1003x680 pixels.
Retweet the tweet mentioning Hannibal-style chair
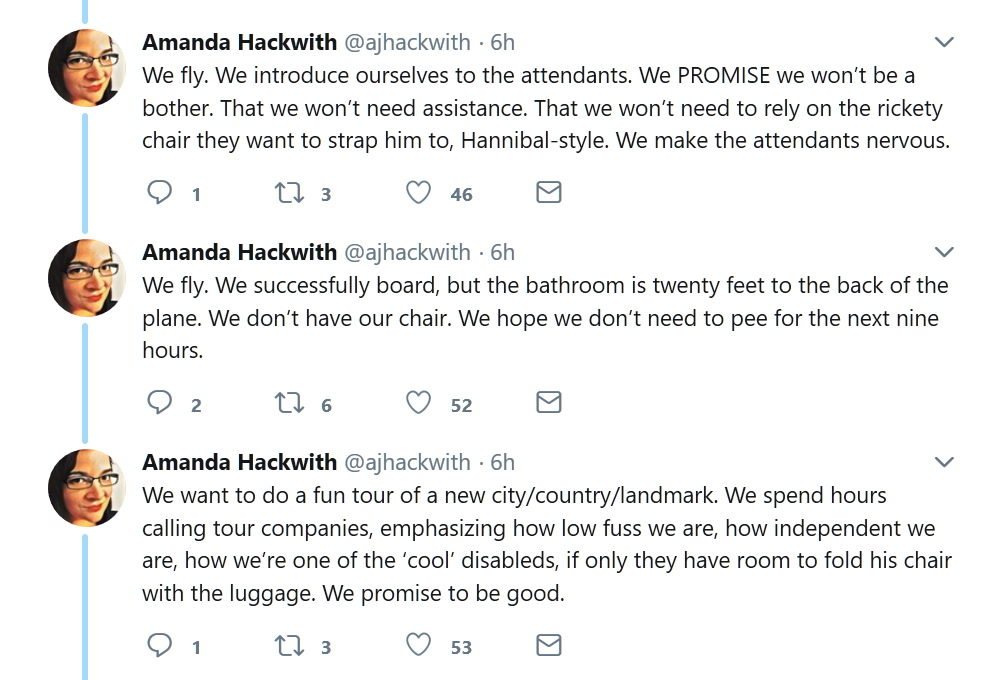pyautogui.click(x=289, y=193)
